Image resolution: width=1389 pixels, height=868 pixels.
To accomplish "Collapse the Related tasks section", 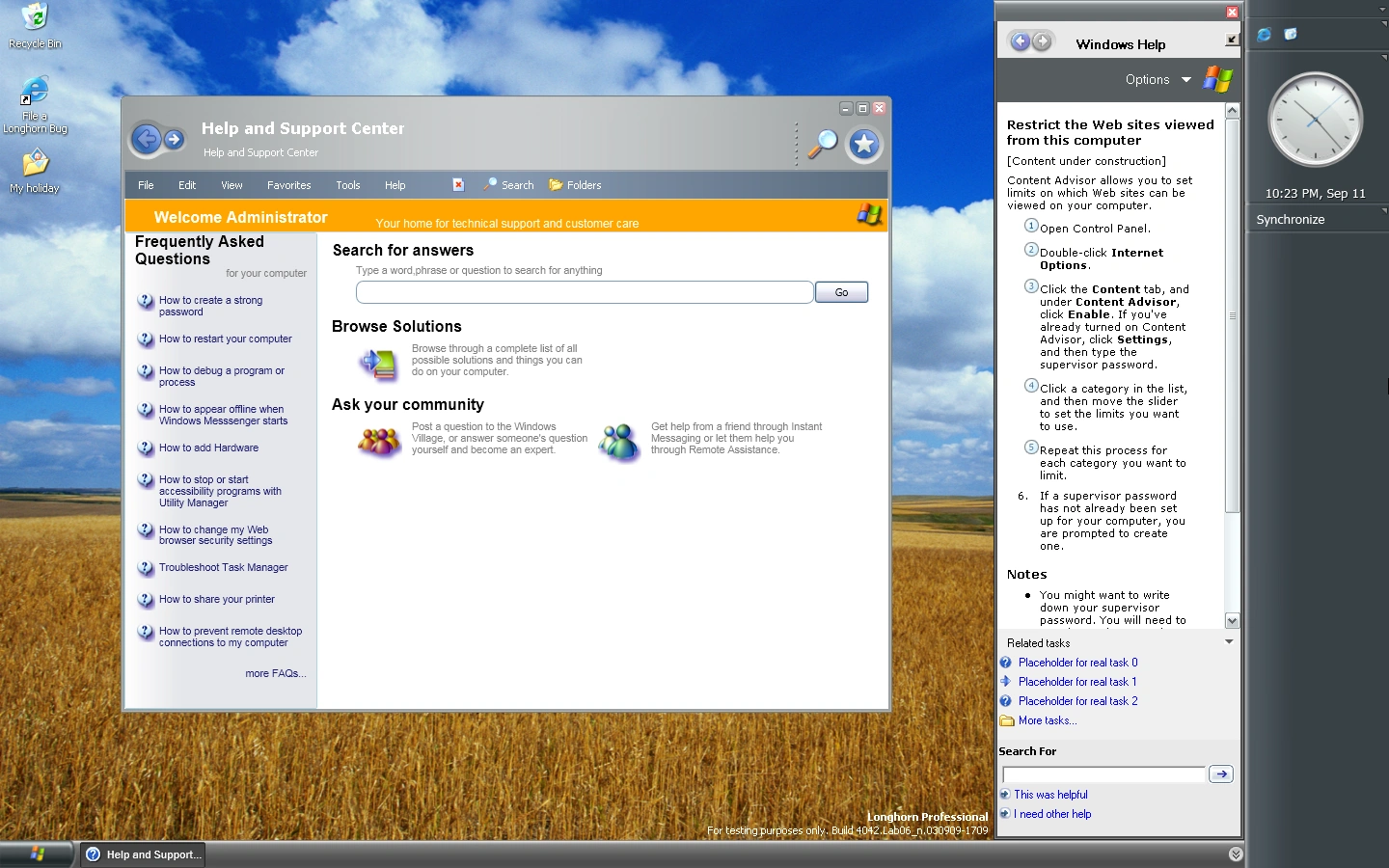I will [x=1229, y=642].
